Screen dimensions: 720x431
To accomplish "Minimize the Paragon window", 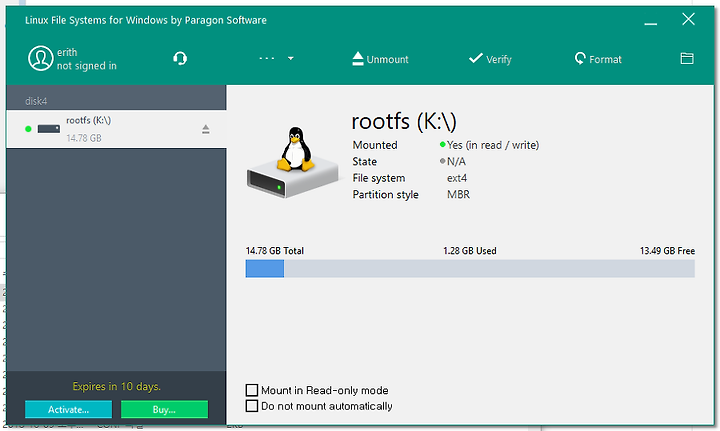I will (650, 21).
